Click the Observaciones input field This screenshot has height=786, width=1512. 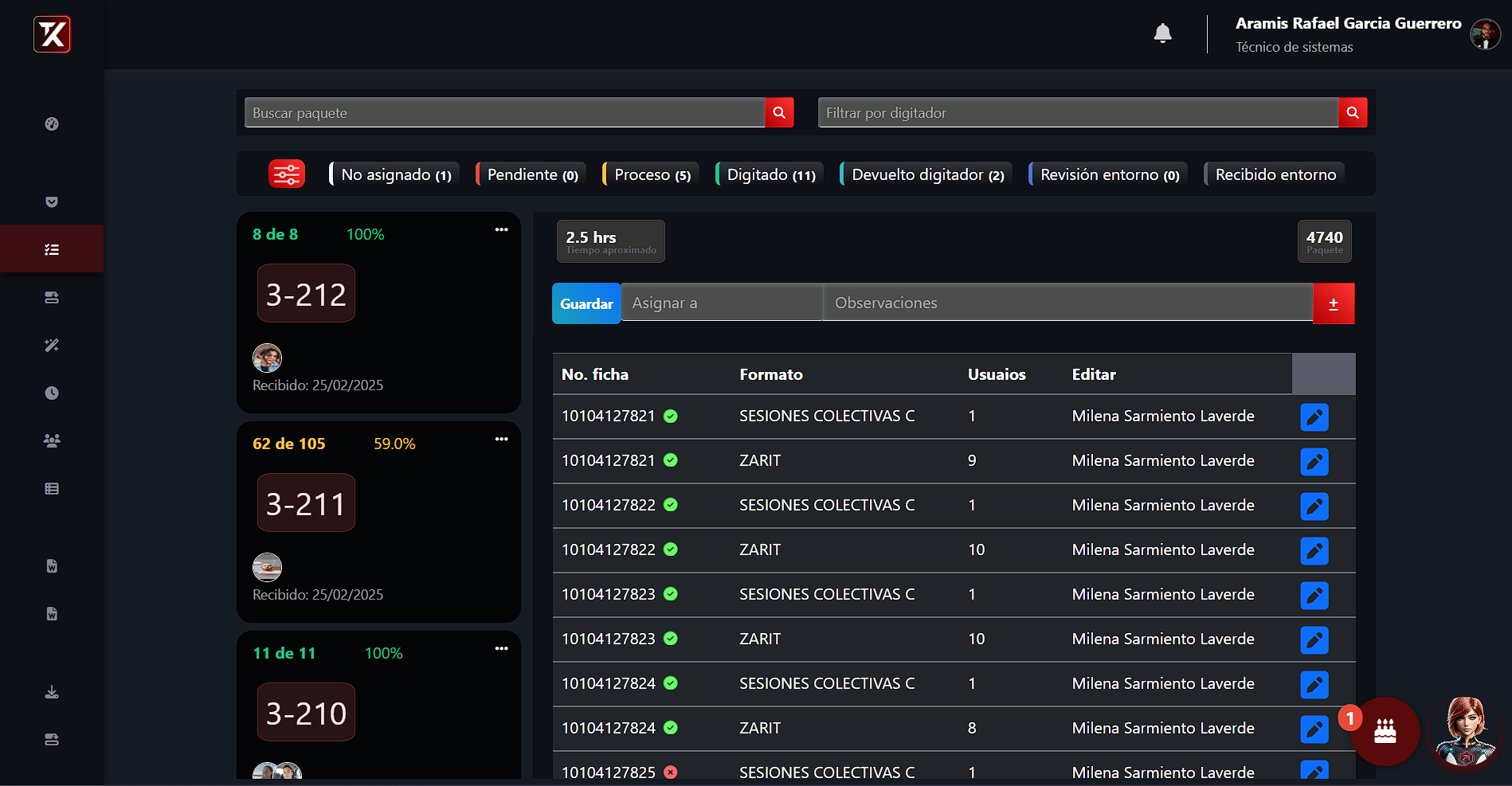pyautogui.click(x=1067, y=303)
